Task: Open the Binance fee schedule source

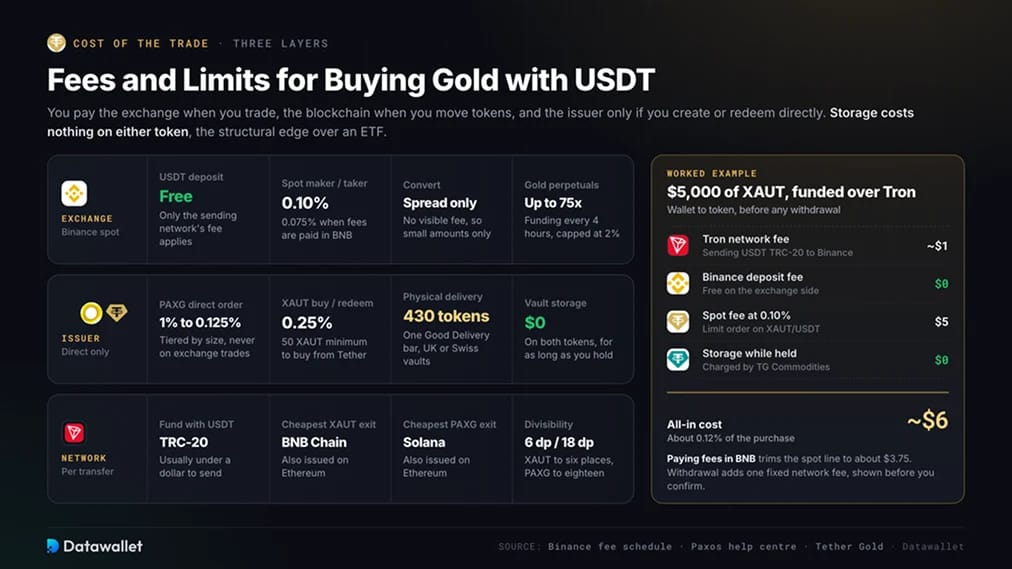Action: [x=610, y=546]
